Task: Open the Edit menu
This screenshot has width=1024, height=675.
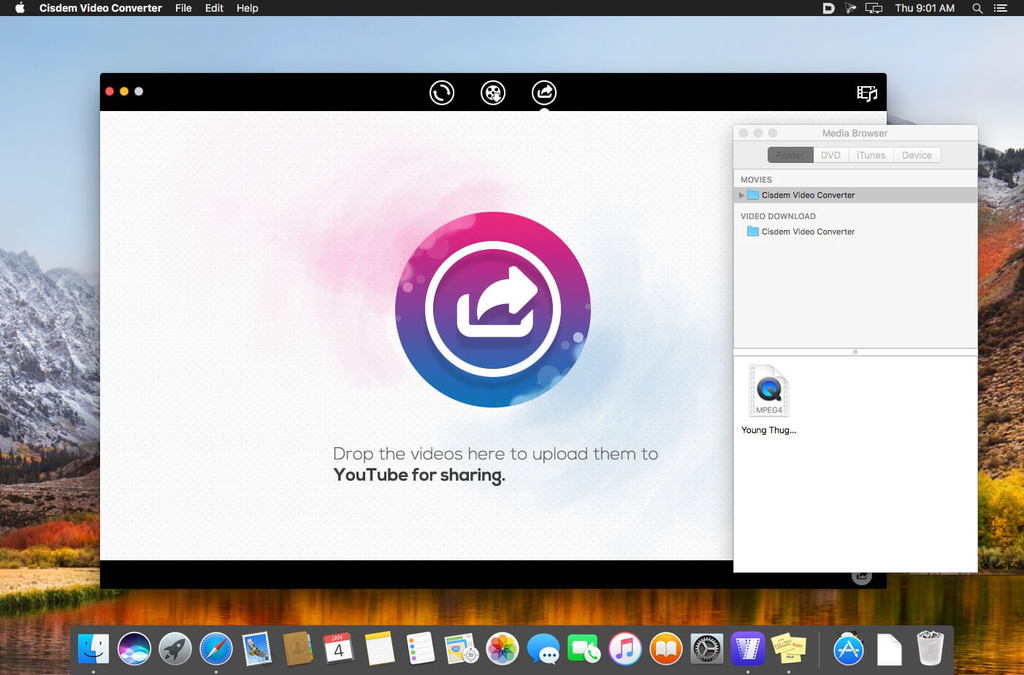Action: click(214, 8)
